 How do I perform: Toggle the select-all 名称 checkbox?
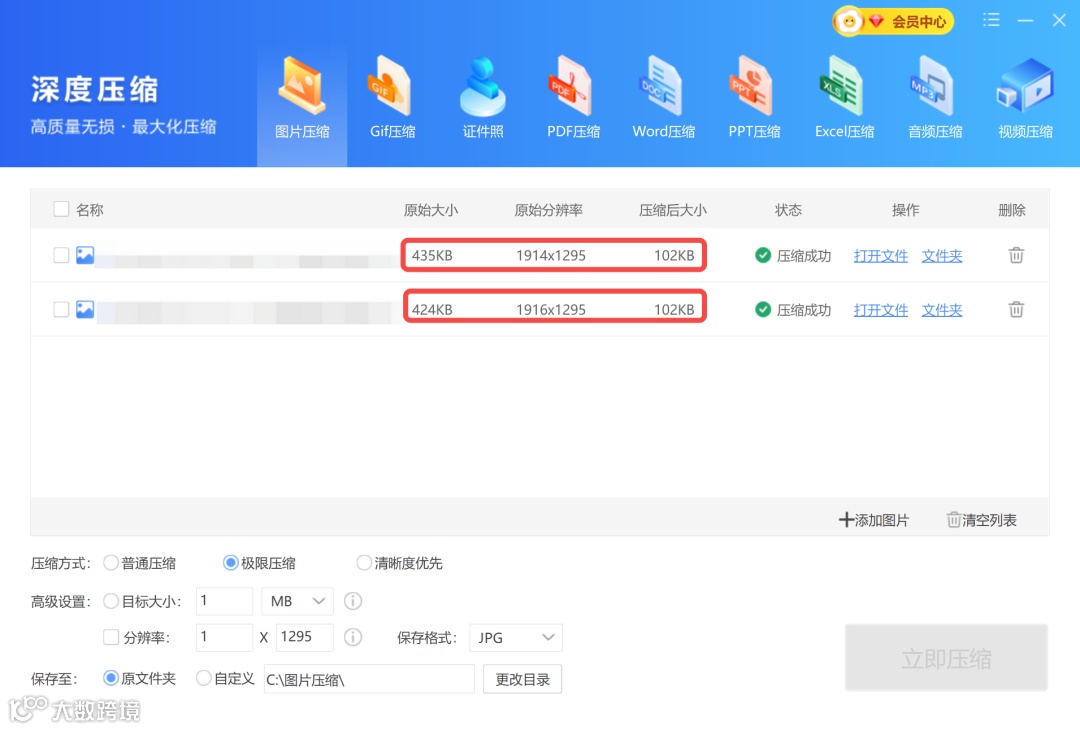[x=61, y=209]
